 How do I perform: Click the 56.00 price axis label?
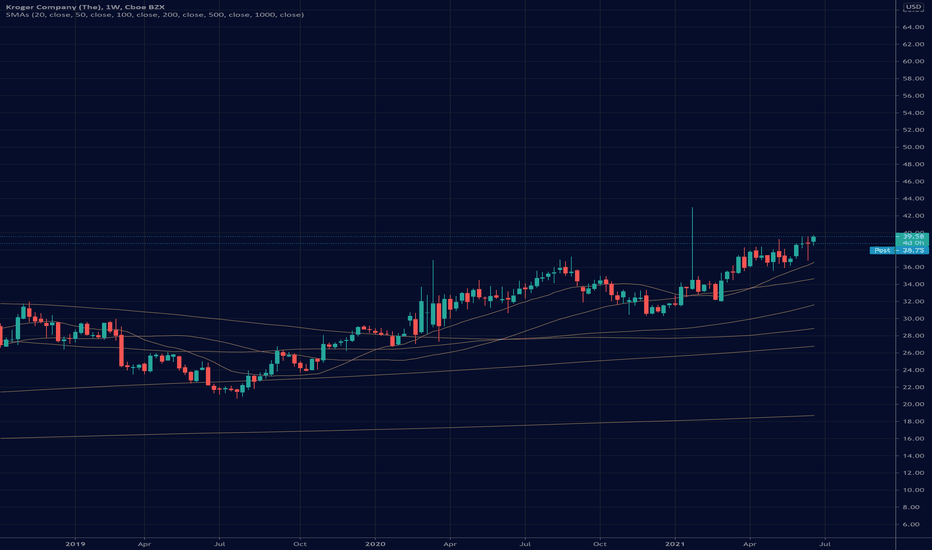point(913,96)
